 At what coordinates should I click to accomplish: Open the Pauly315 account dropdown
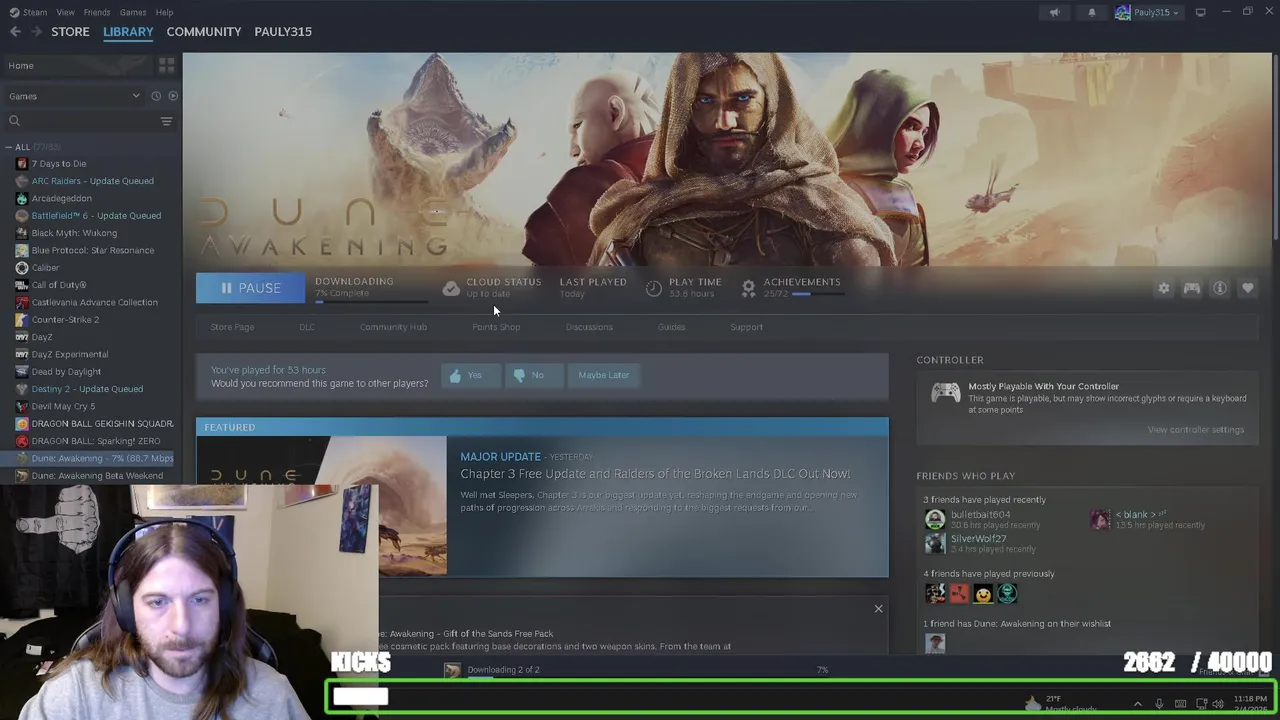(1147, 12)
